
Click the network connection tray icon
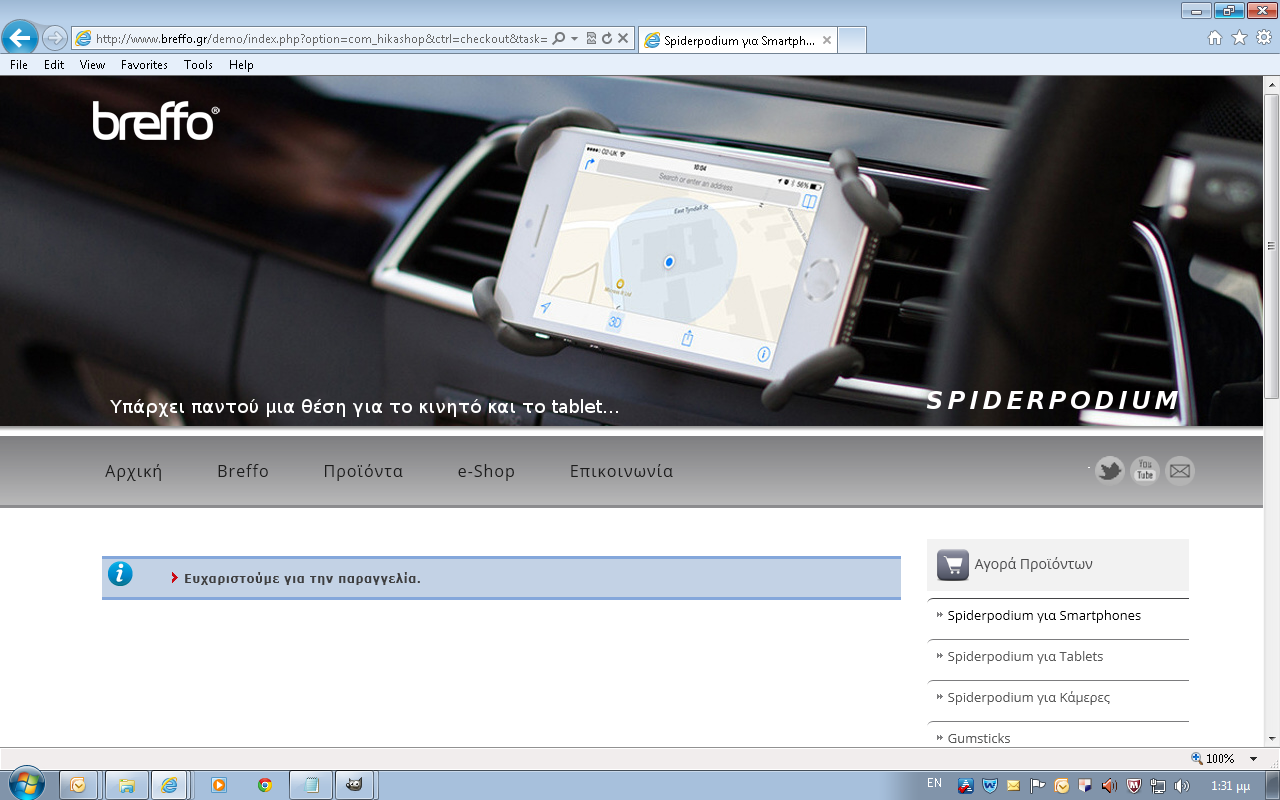1158,785
